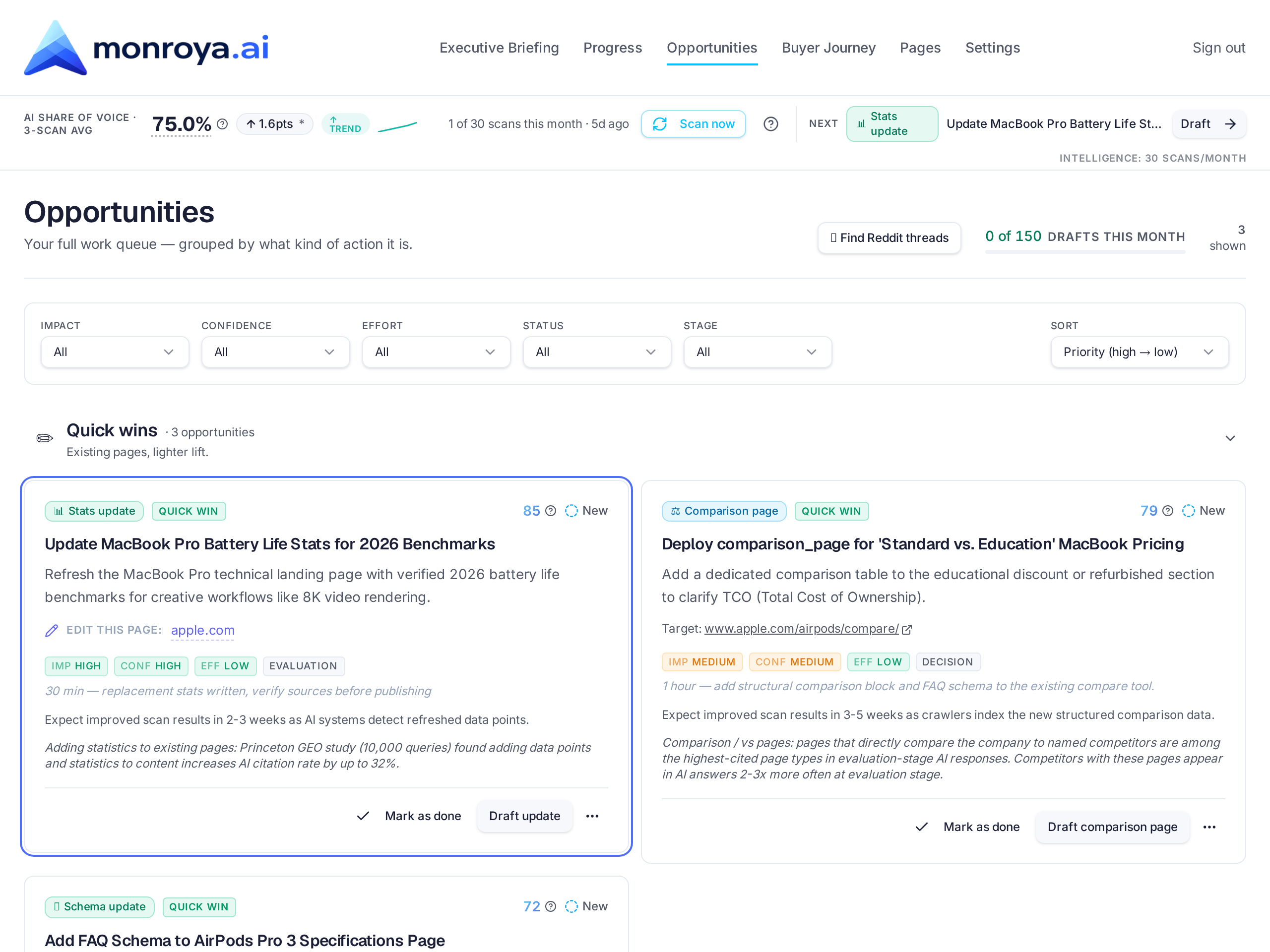Viewport: 1270px width, 952px height.
Task: Click pencil icon next to Edit this page
Action: [52, 630]
